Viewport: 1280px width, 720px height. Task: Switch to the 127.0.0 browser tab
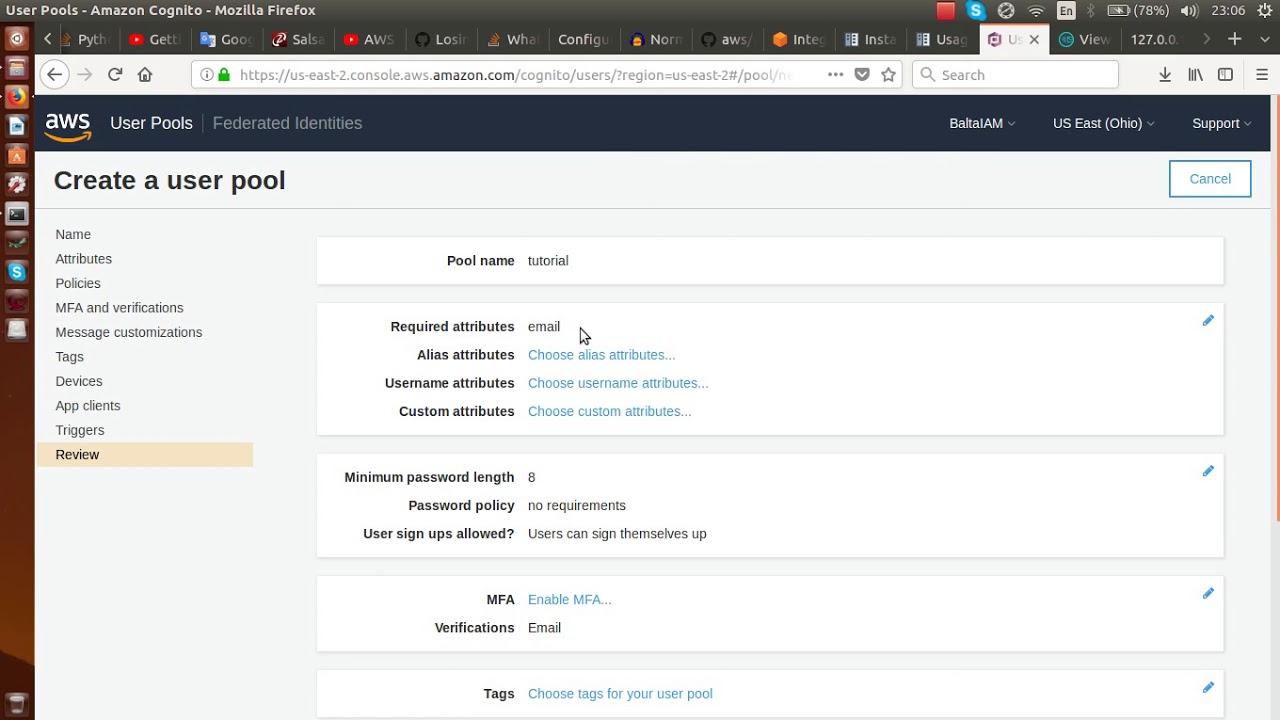[1153, 39]
